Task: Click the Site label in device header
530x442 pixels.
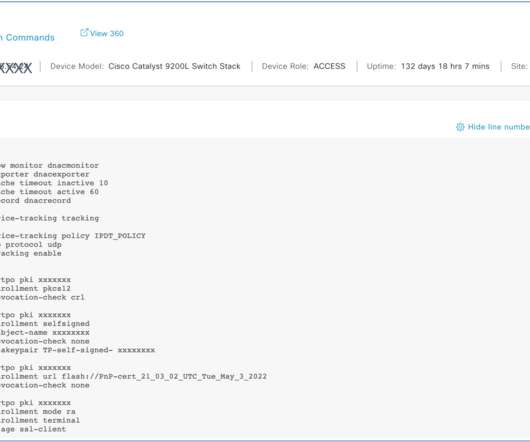Action: [x=519, y=66]
